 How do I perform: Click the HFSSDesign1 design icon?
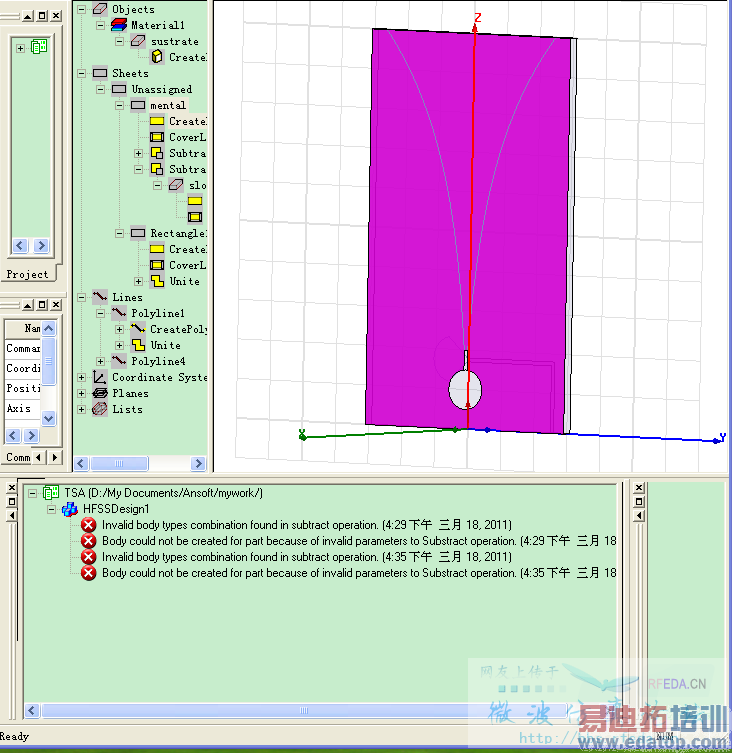pos(70,509)
